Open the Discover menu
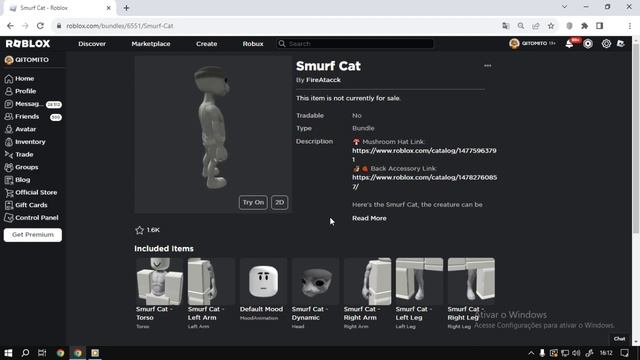Viewport: 640px width, 360px height. (x=92, y=44)
